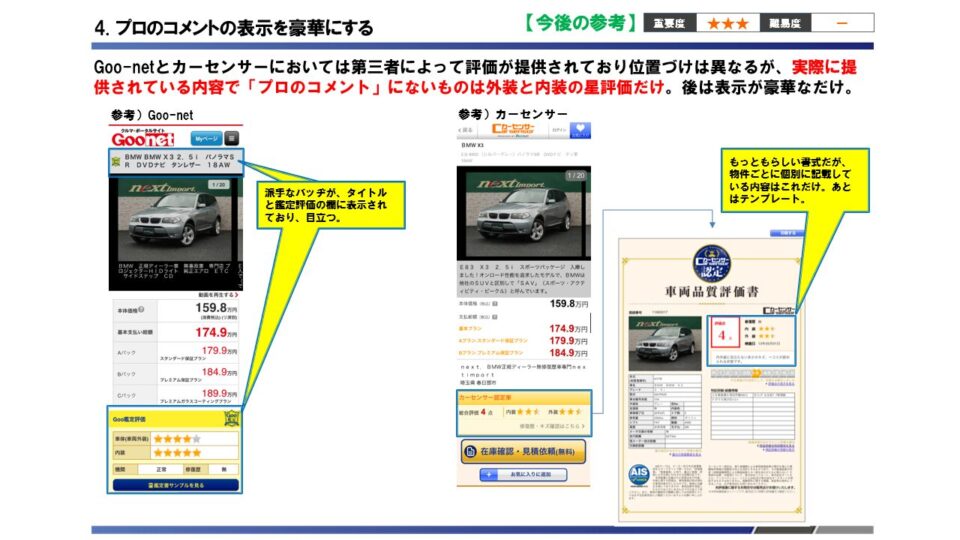Click the help icon beside 本体価格 in Goo-net
Viewport: 960px width, 540px height.
[x=141, y=310]
